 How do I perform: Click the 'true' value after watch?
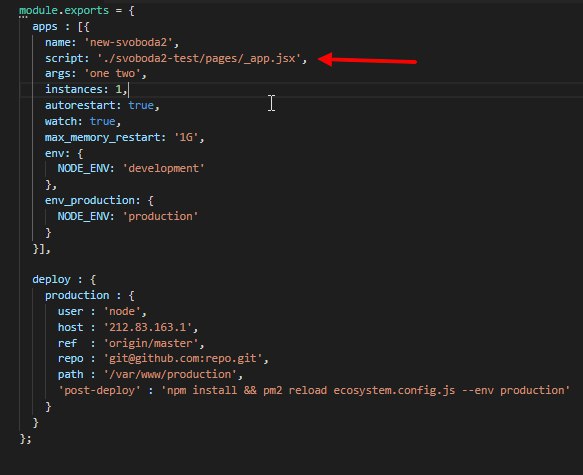(x=102, y=121)
